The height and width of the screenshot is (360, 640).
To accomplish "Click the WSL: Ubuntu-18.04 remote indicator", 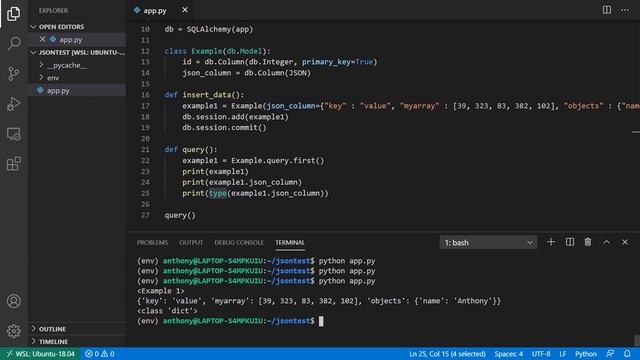I will 40,354.
